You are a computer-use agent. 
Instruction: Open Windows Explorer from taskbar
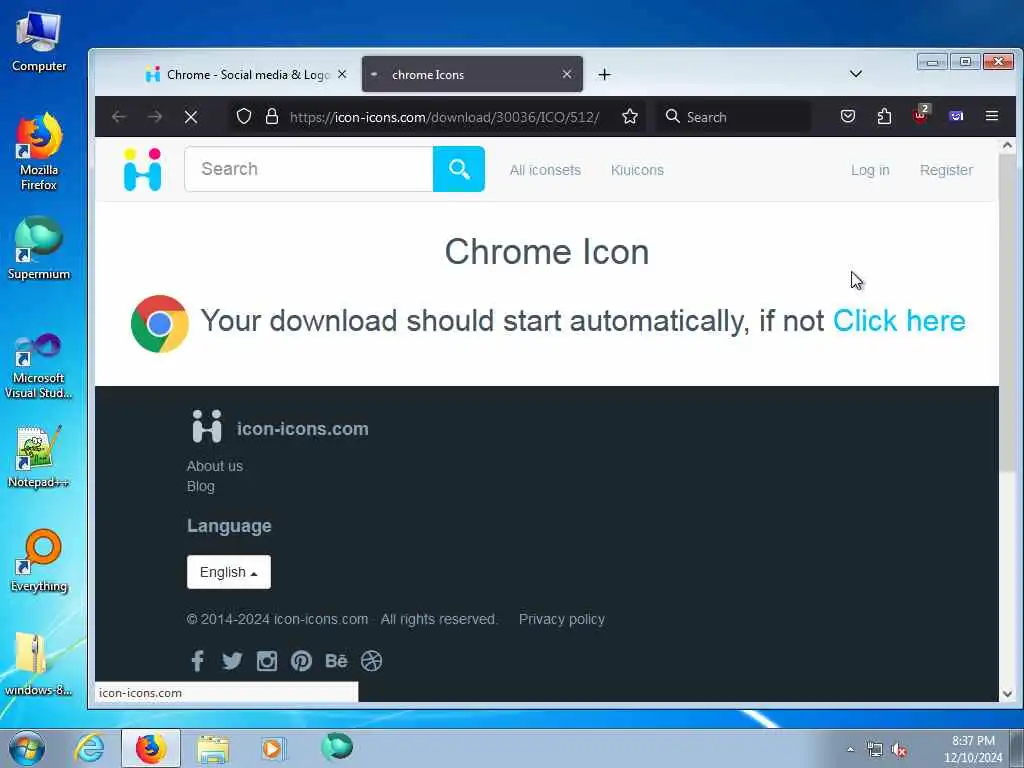coord(214,748)
